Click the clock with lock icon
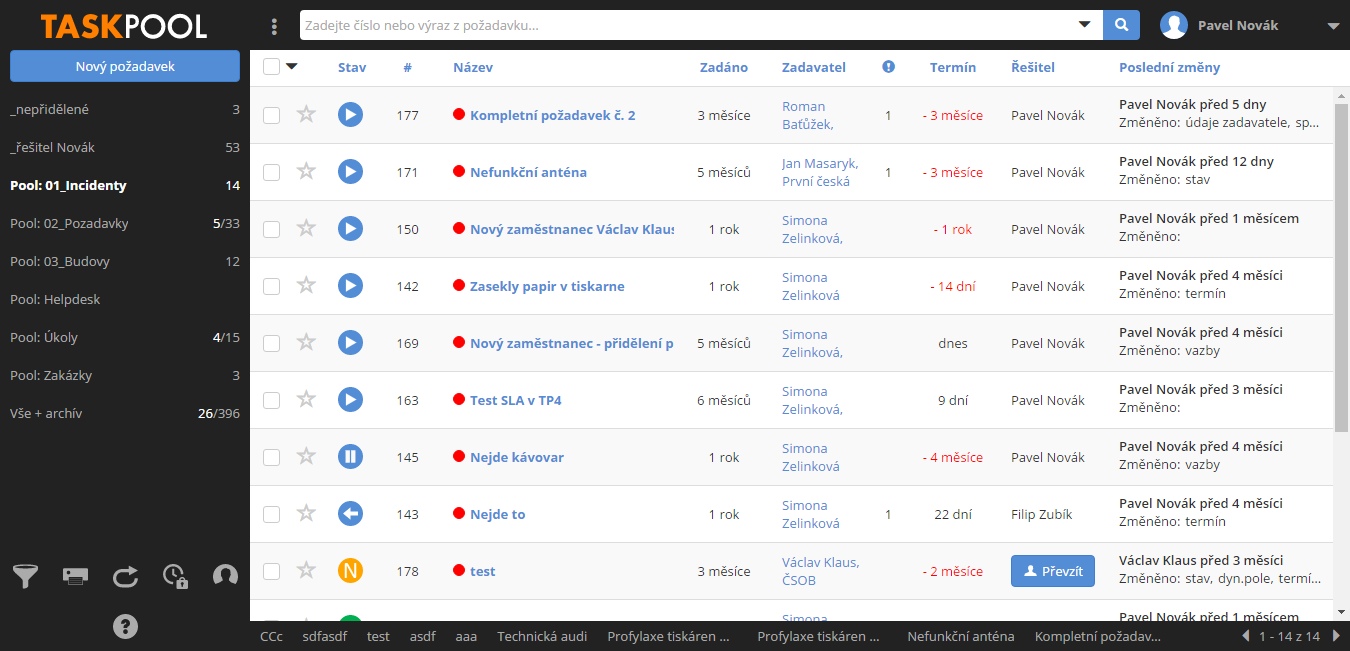This screenshot has width=1350, height=651. (x=176, y=576)
